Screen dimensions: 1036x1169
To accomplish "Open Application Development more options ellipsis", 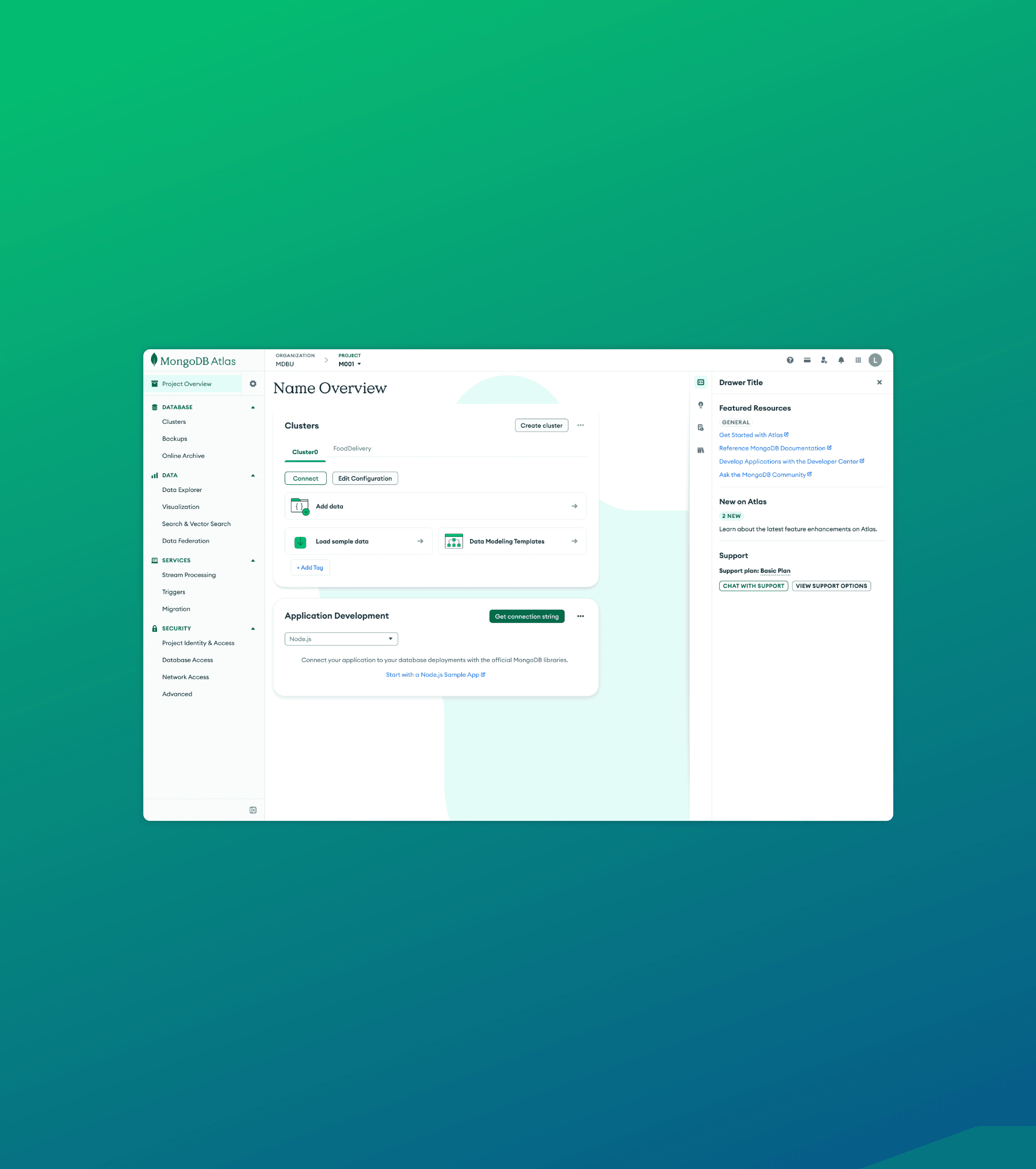I will click(581, 617).
